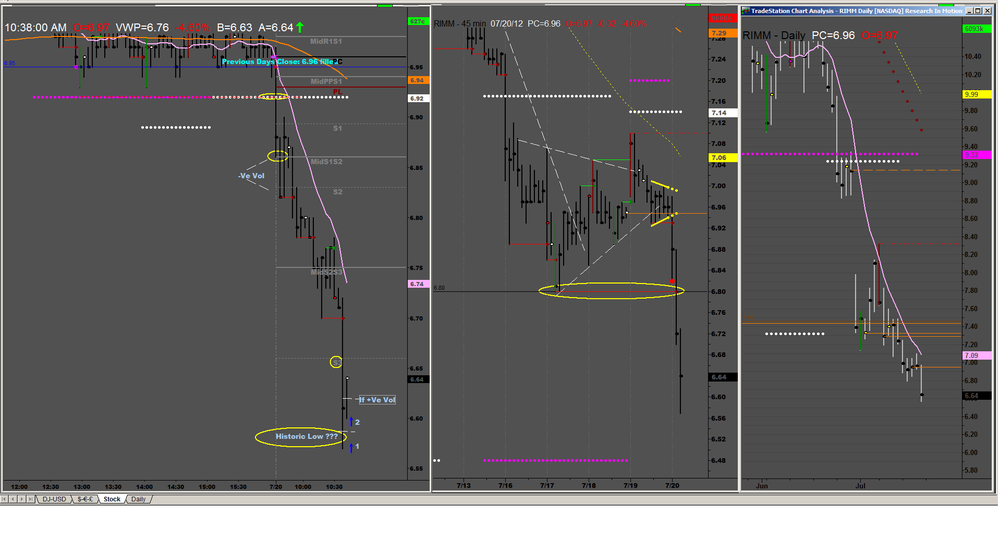Open the Daily tab

click(138, 499)
